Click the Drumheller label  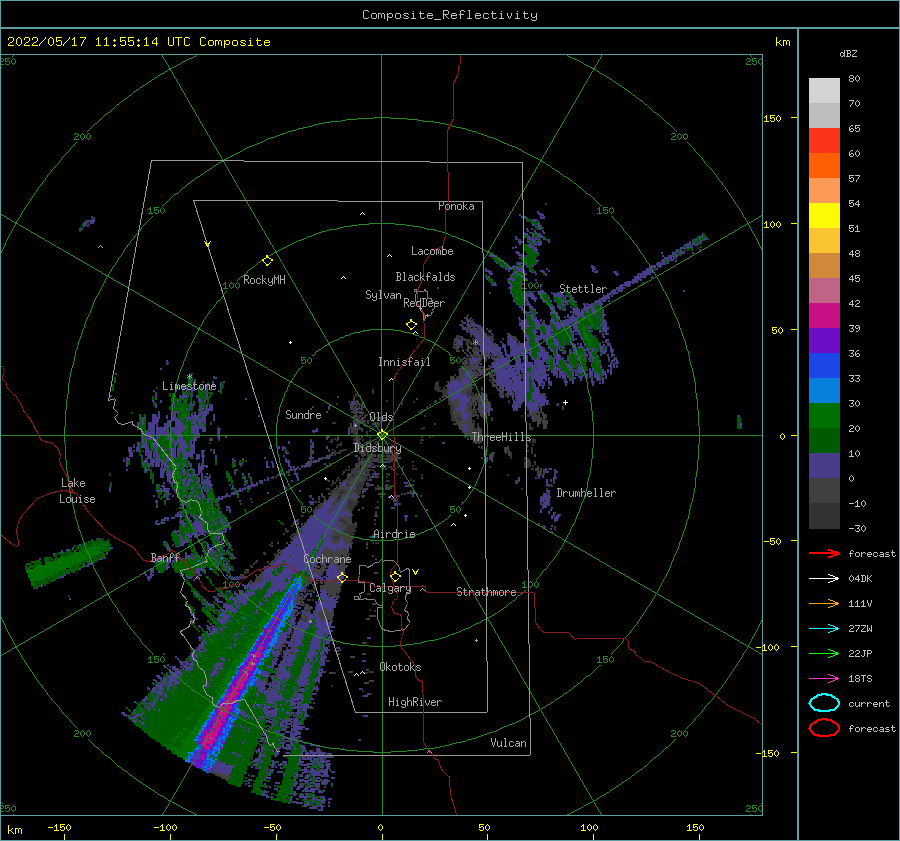click(x=586, y=493)
